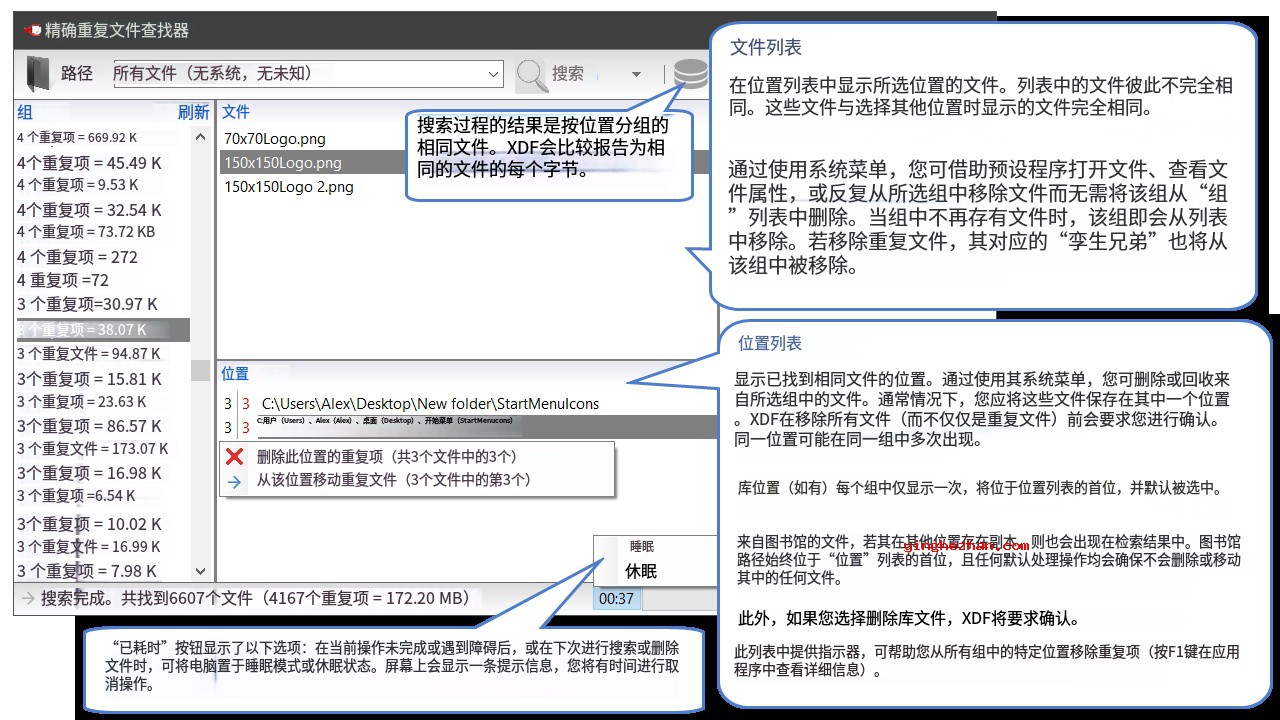Click the group list scroll-down arrow
The width and height of the screenshot is (1280, 720).
coord(200,571)
